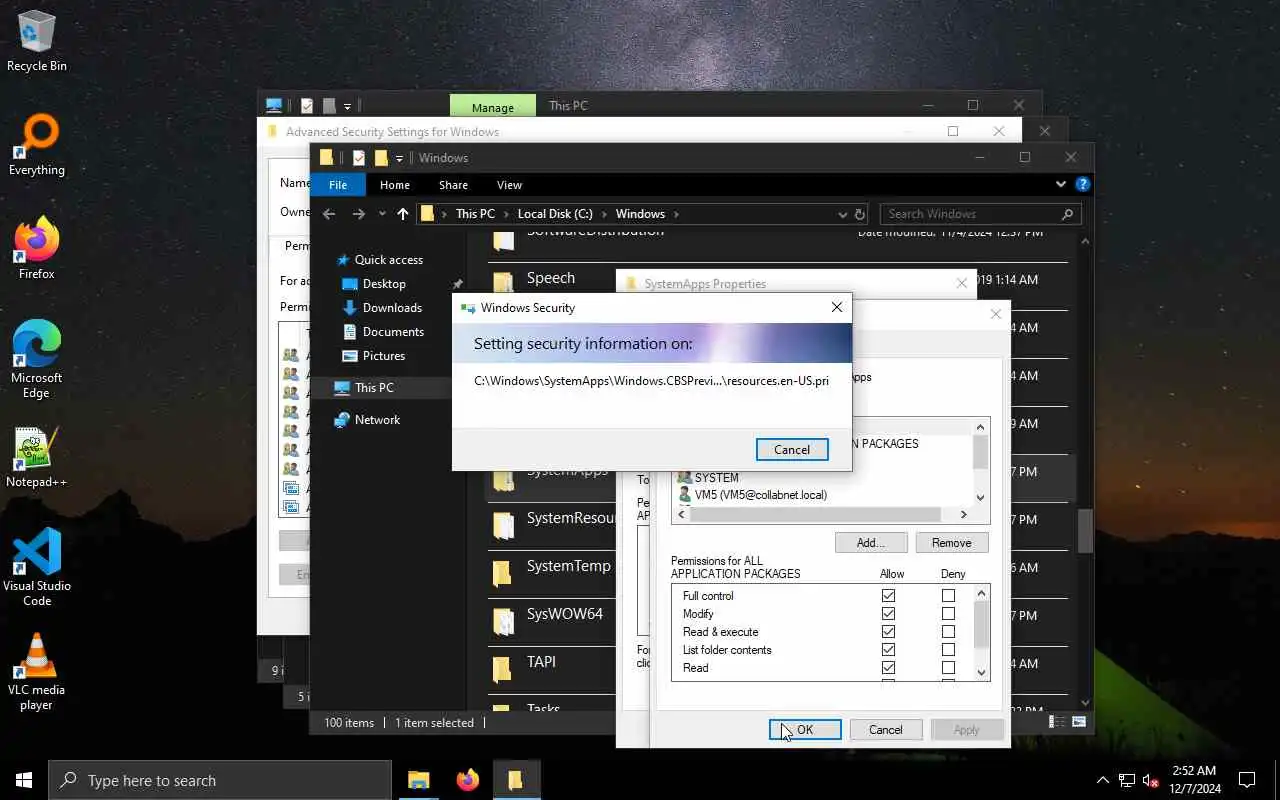The width and height of the screenshot is (1280, 800).
Task: Toggle Deny checkbox for Read & execute
Action: pos(948,632)
